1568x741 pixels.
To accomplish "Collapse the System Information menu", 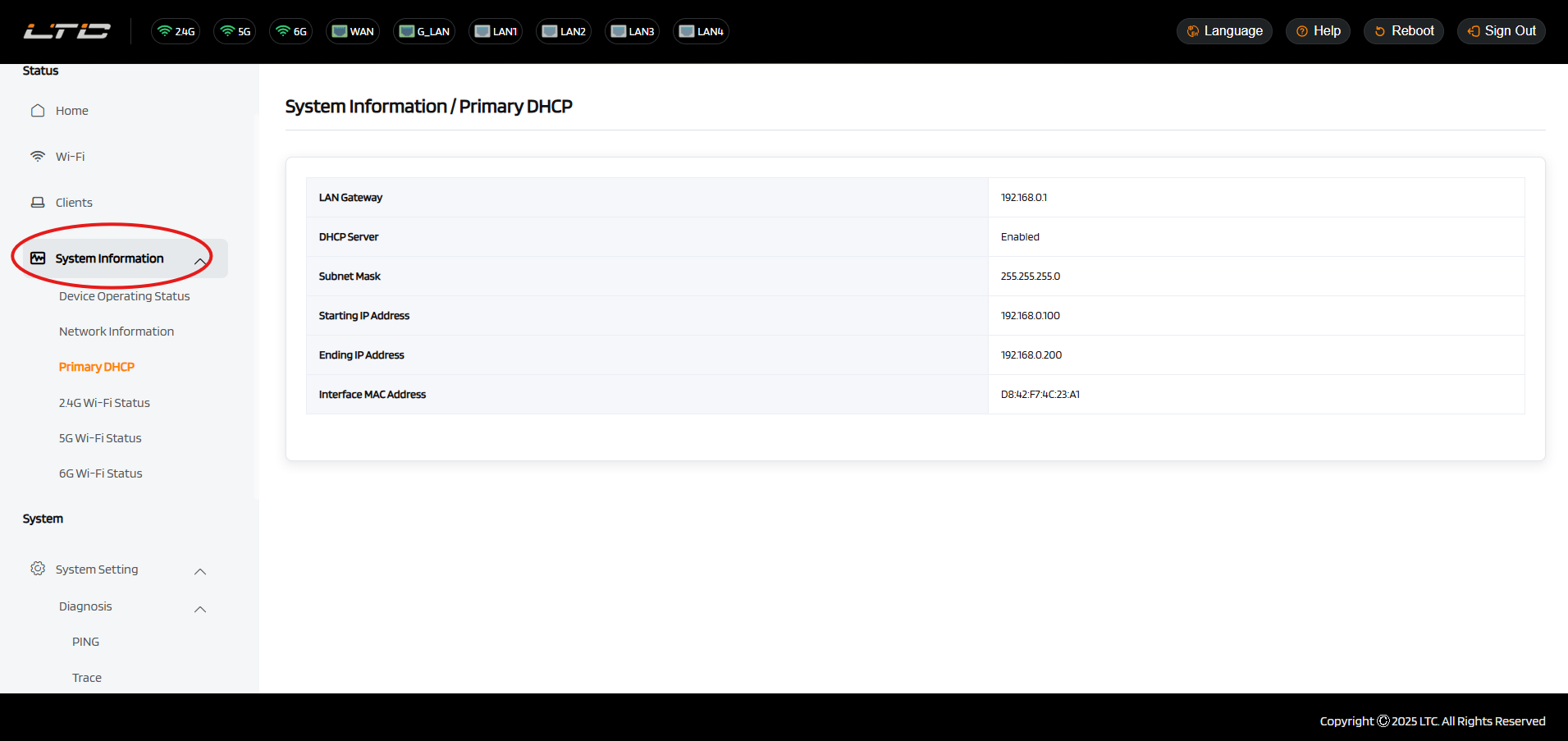I will point(199,260).
